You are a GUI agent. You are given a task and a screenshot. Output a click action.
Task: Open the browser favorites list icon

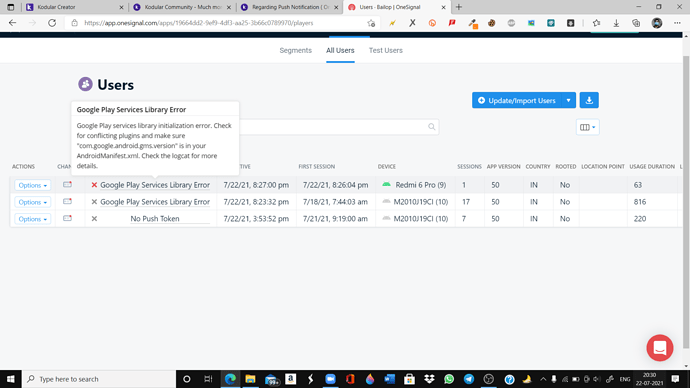pos(596,23)
